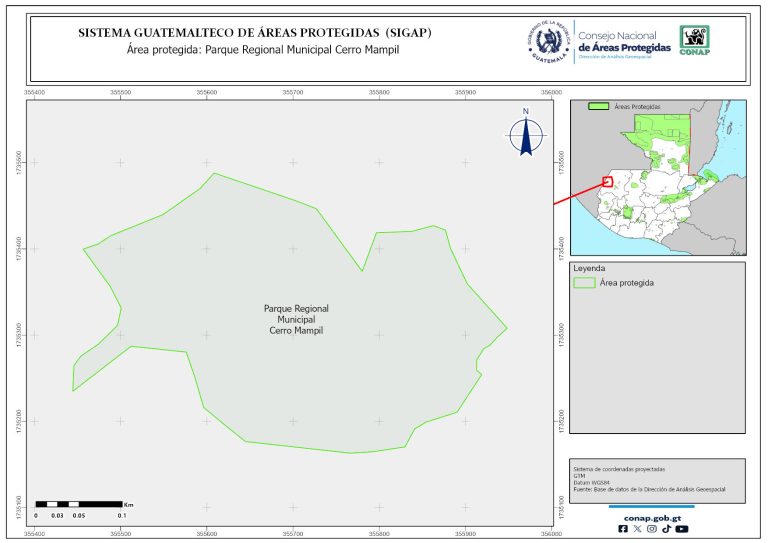Click the coordinate system info box
This screenshot has height=543, width=768.
[x=657, y=479]
